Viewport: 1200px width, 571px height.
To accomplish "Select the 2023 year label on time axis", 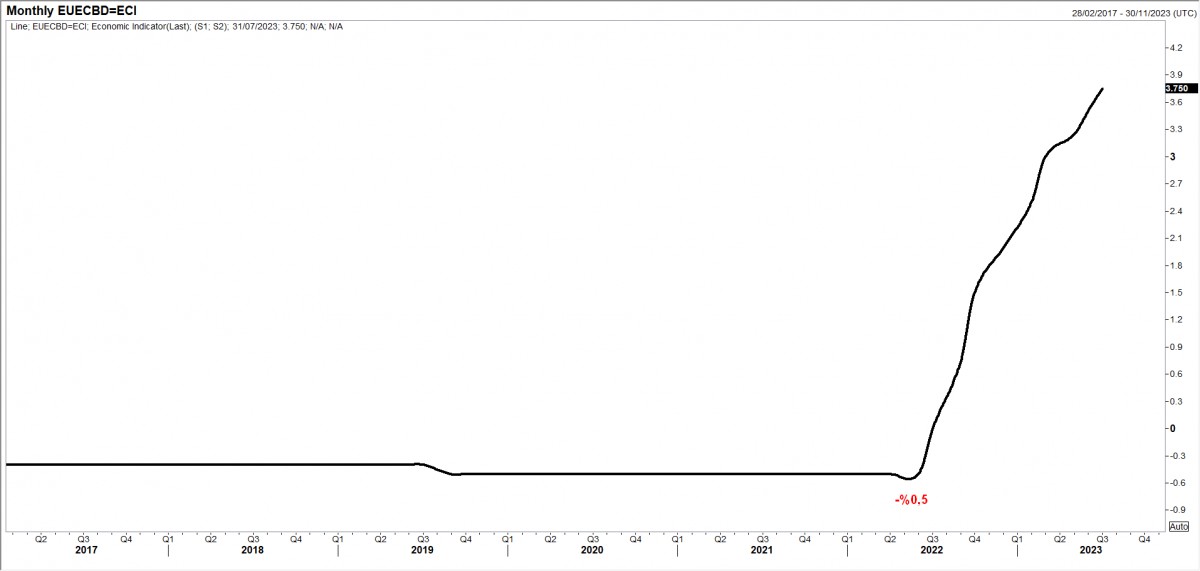I will tap(1090, 550).
